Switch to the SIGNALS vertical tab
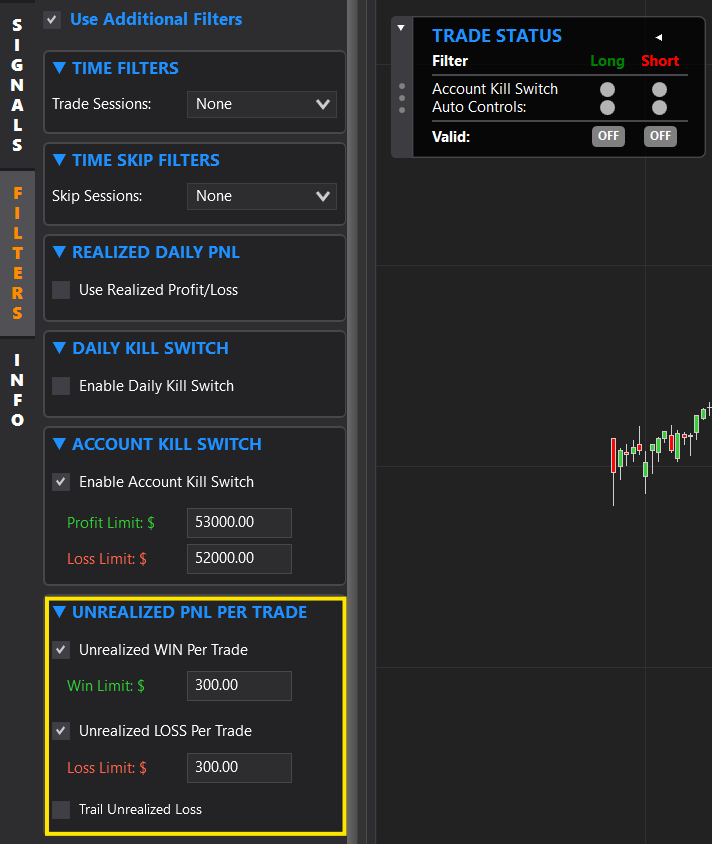The height and width of the screenshot is (844, 712). point(17,85)
